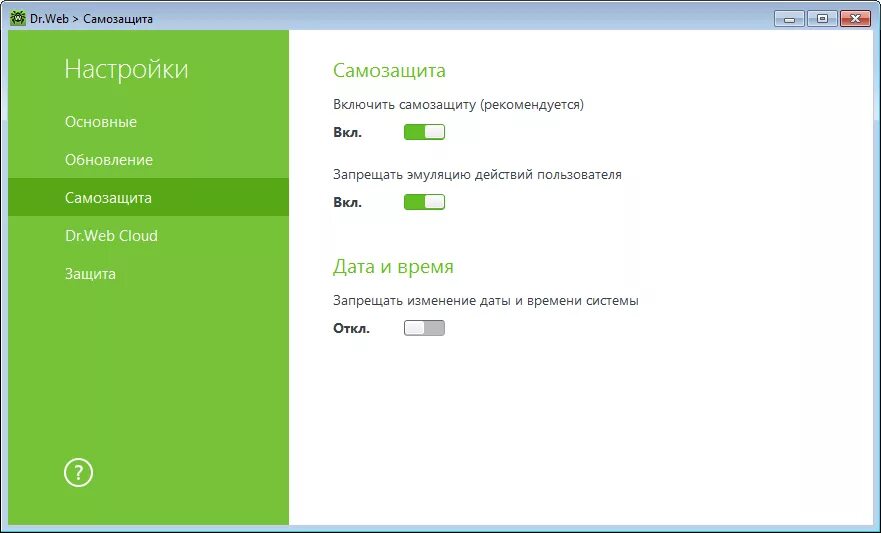This screenshot has width=881, height=533.
Task: Enable 'Запрещать изменение даты и времени' switch
Action: coord(424,328)
